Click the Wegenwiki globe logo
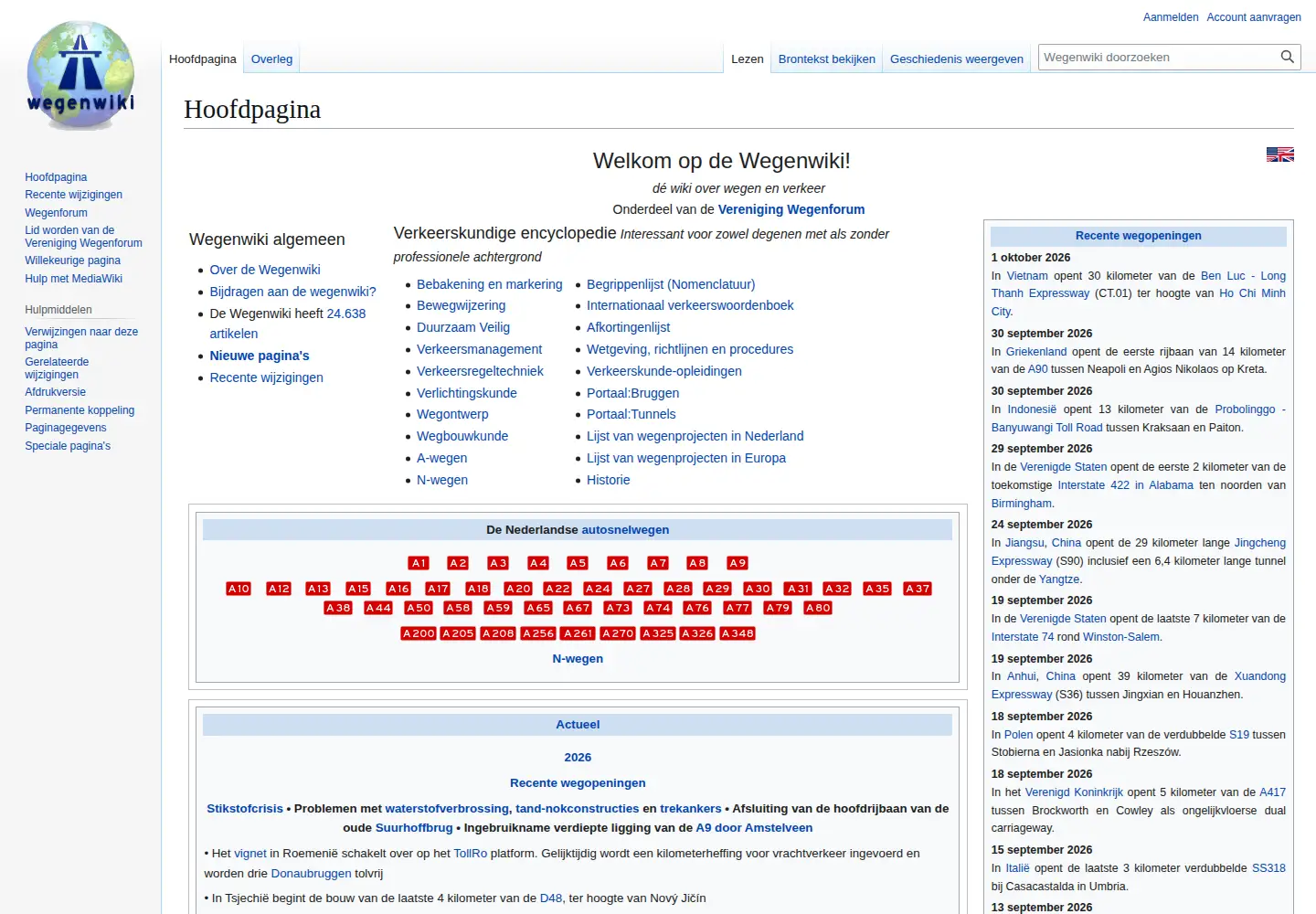The height and width of the screenshot is (914, 1316). (80, 75)
